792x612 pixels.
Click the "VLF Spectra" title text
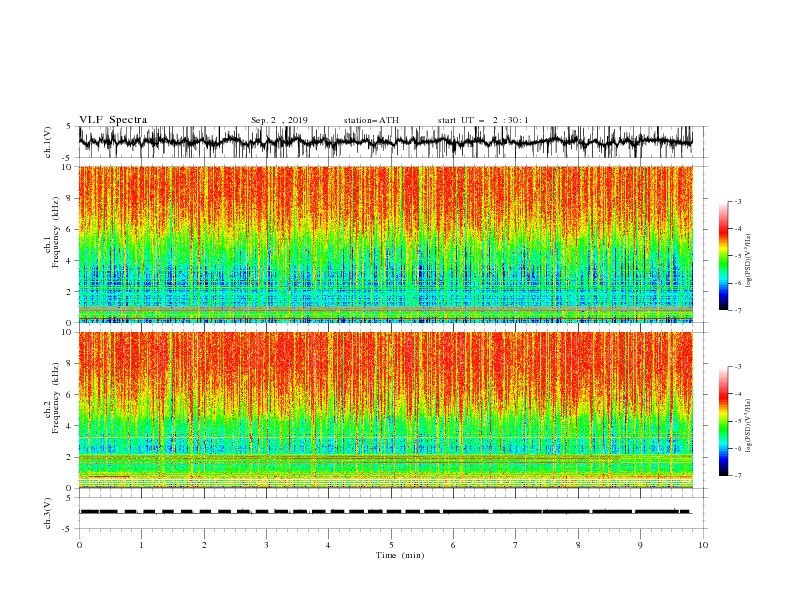click(113, 120)
